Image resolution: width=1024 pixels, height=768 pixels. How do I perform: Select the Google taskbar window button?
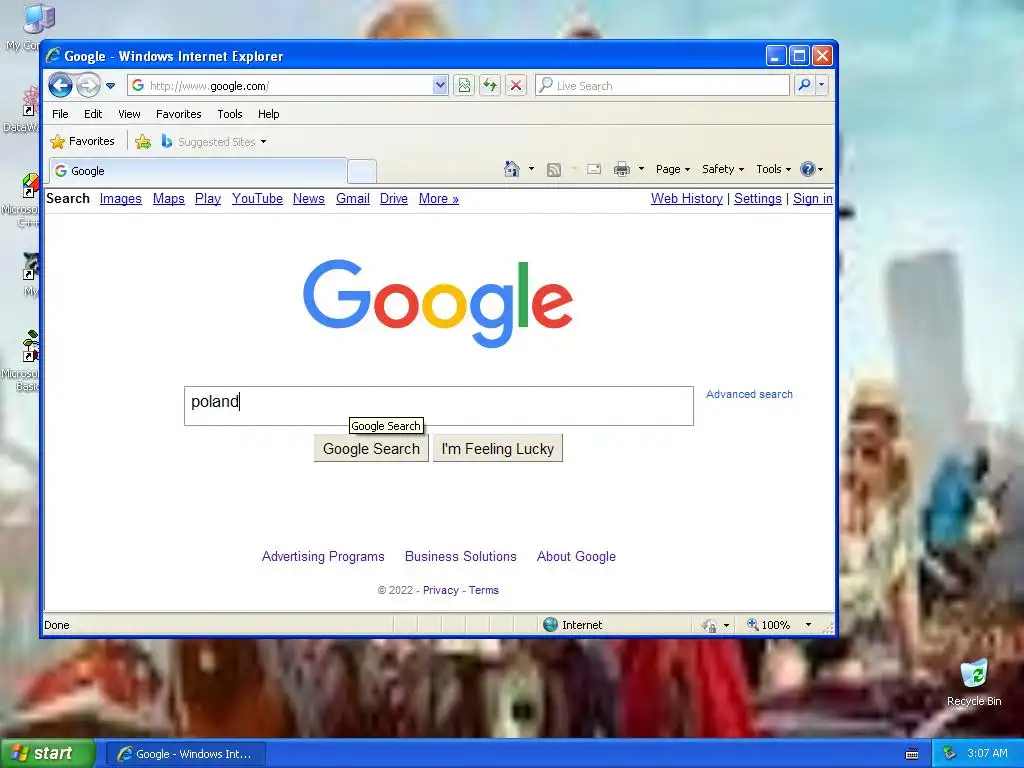pyautogui.click(x=186, y=754)
